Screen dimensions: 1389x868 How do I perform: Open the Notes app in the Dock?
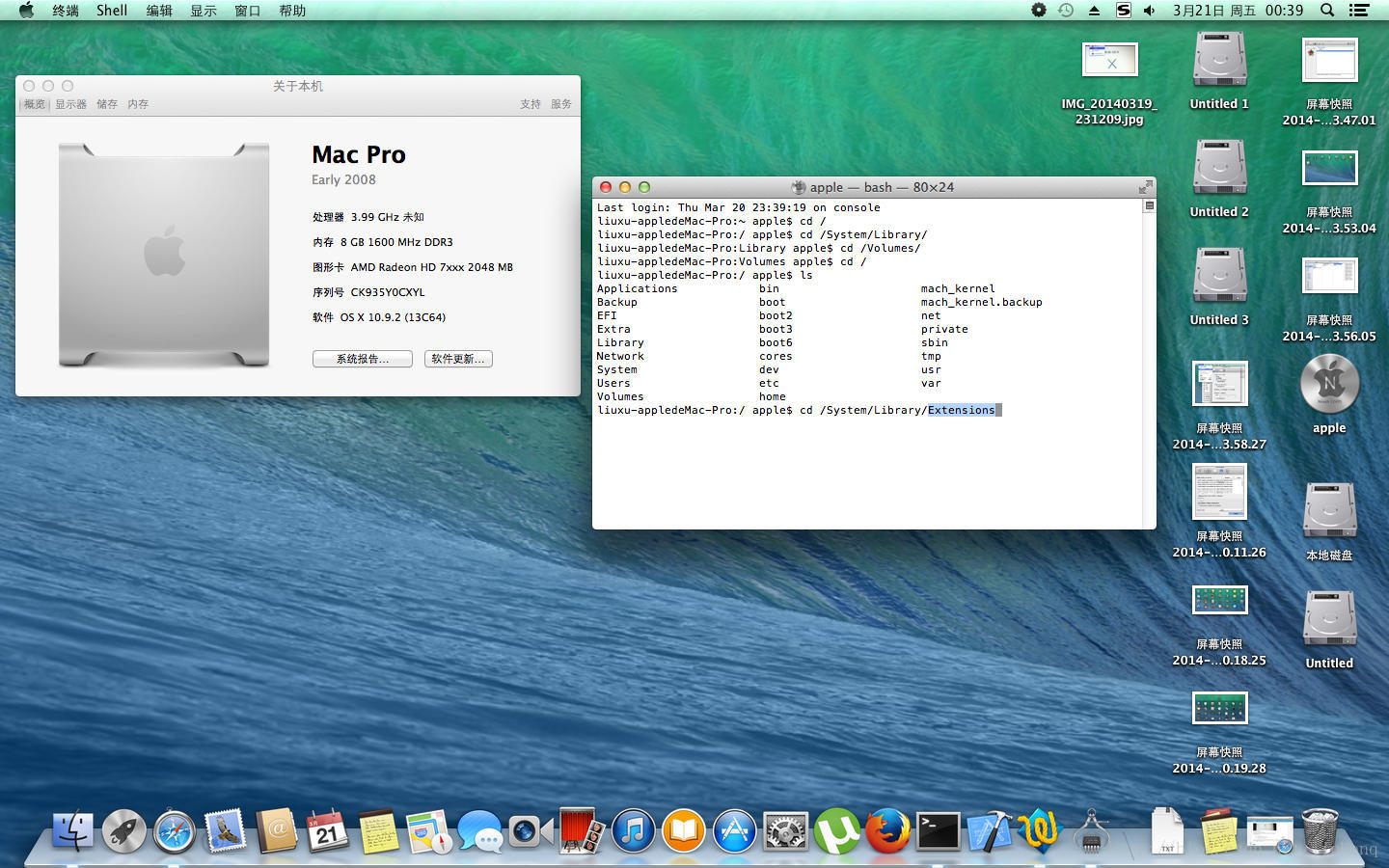pyautogui.click(x=378, y=830)
